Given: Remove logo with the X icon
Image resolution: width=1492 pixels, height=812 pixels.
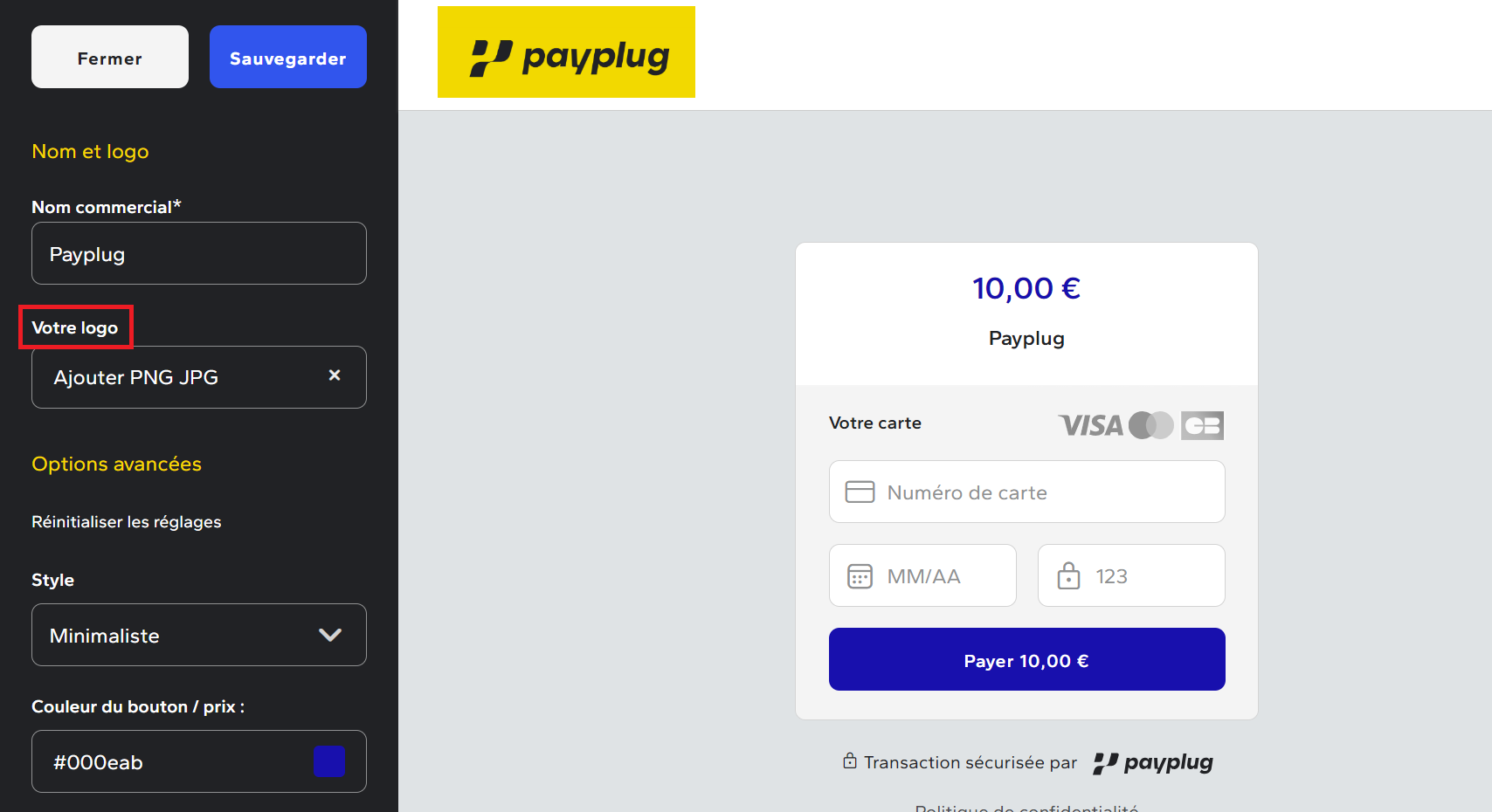Looking at the screenshot, I should 335,375.
